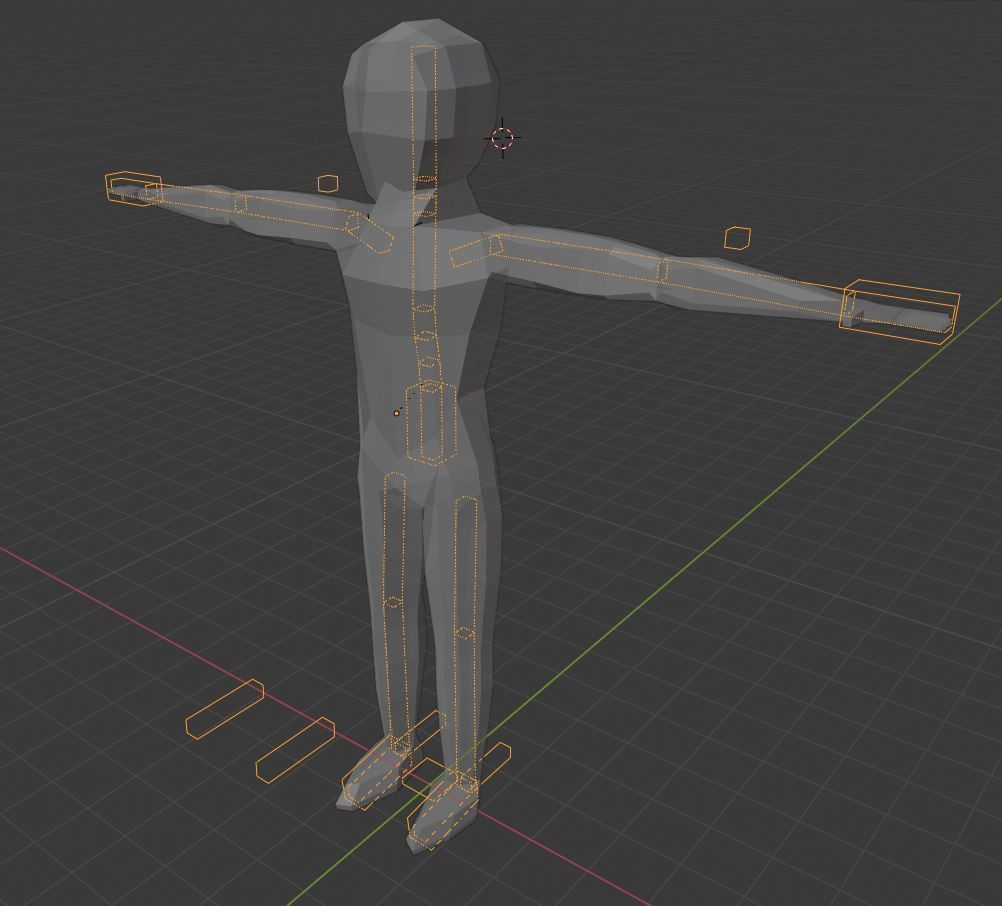This screenshot has height=906, width=1002.
Task: Select the forearm bone on screen-right arm
Action: tap(754, 288)
